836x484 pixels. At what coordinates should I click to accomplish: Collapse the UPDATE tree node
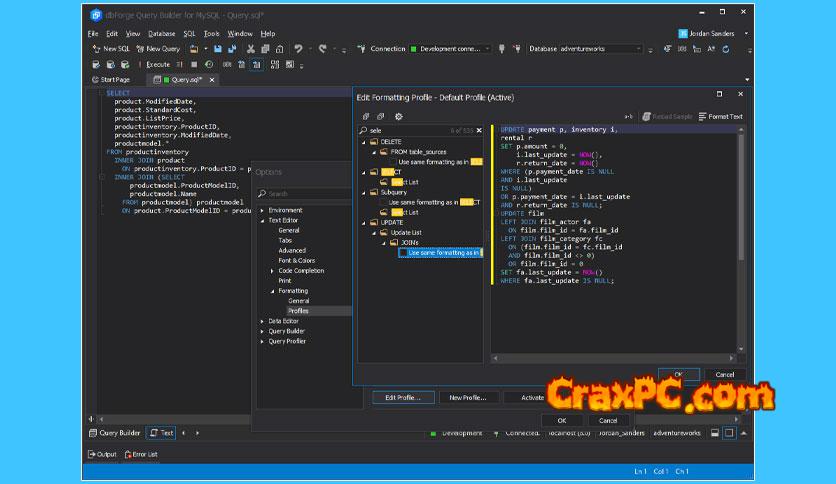(363, 222)
